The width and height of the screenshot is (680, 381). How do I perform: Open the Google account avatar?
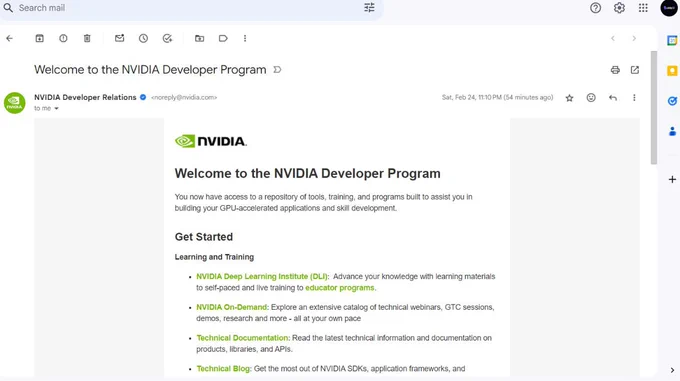[669, 8]
